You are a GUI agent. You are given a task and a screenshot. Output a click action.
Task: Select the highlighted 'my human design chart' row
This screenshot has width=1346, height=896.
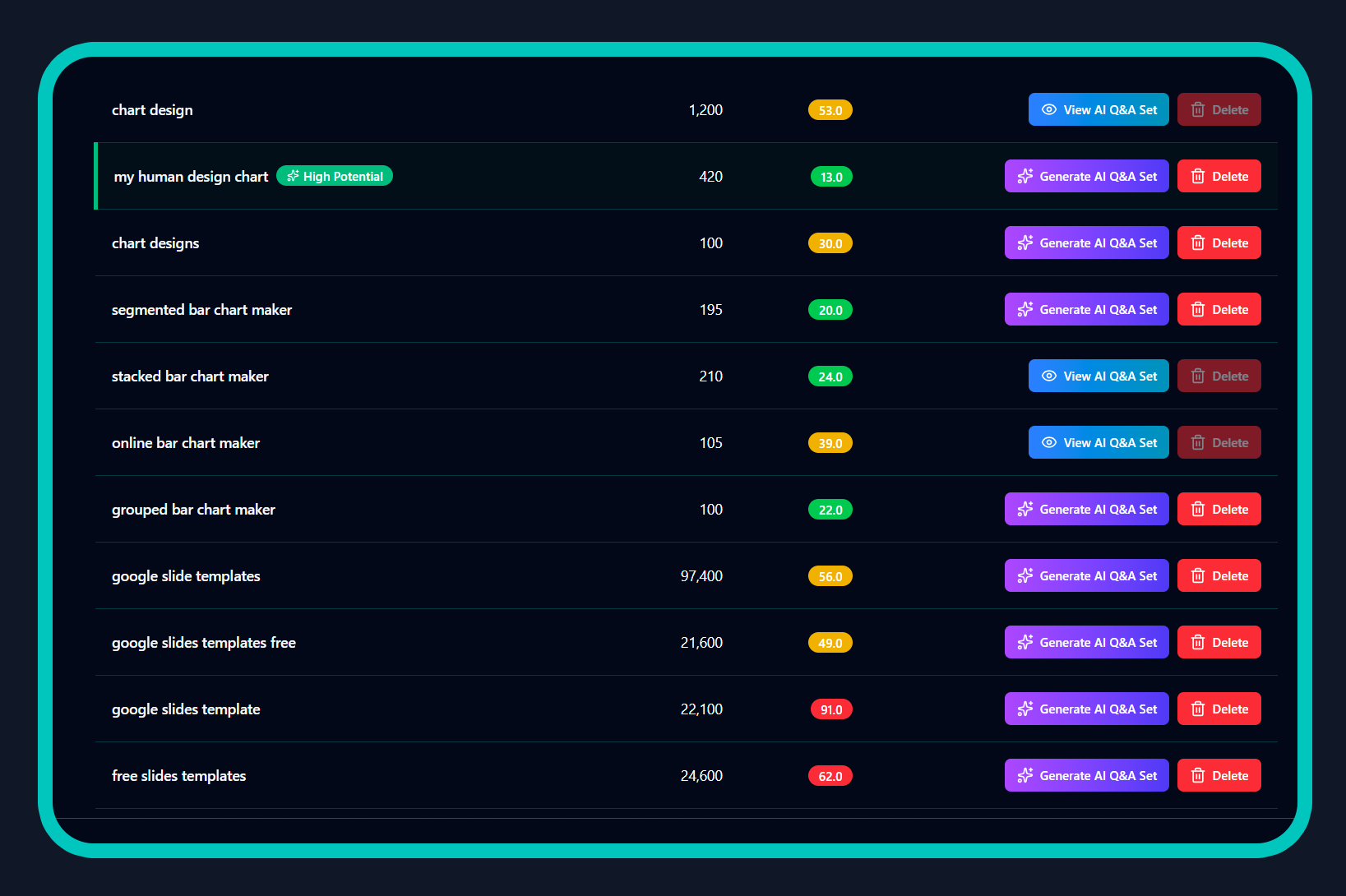point(576,176)
